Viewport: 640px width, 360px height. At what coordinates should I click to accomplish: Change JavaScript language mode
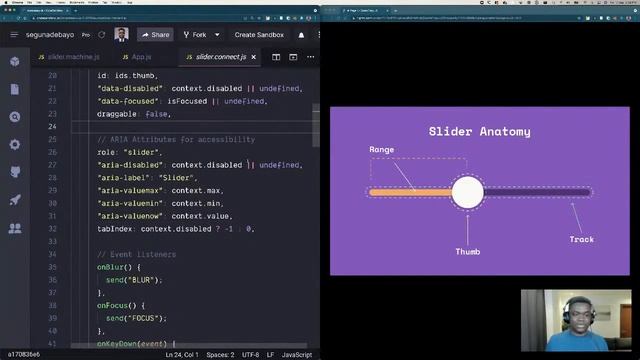tap(297, 355)
